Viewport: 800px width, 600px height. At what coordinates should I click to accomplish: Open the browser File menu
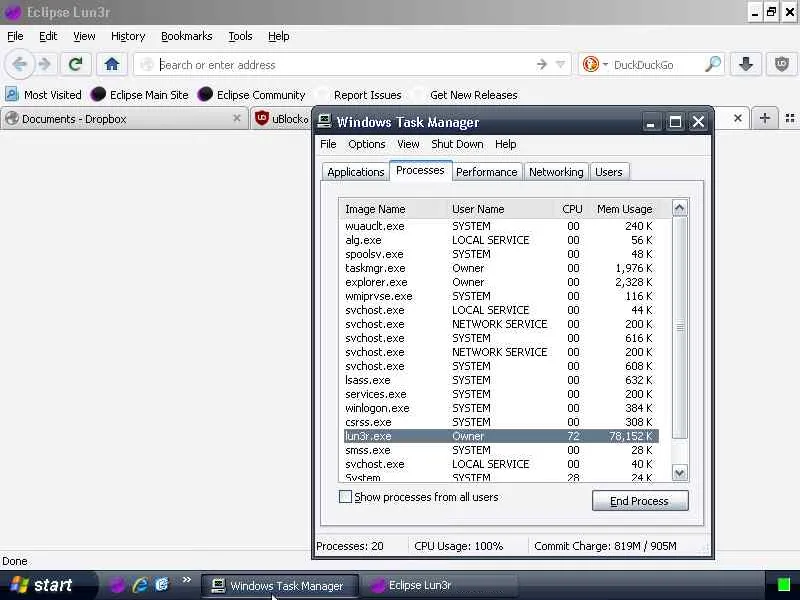pos(15,36)
